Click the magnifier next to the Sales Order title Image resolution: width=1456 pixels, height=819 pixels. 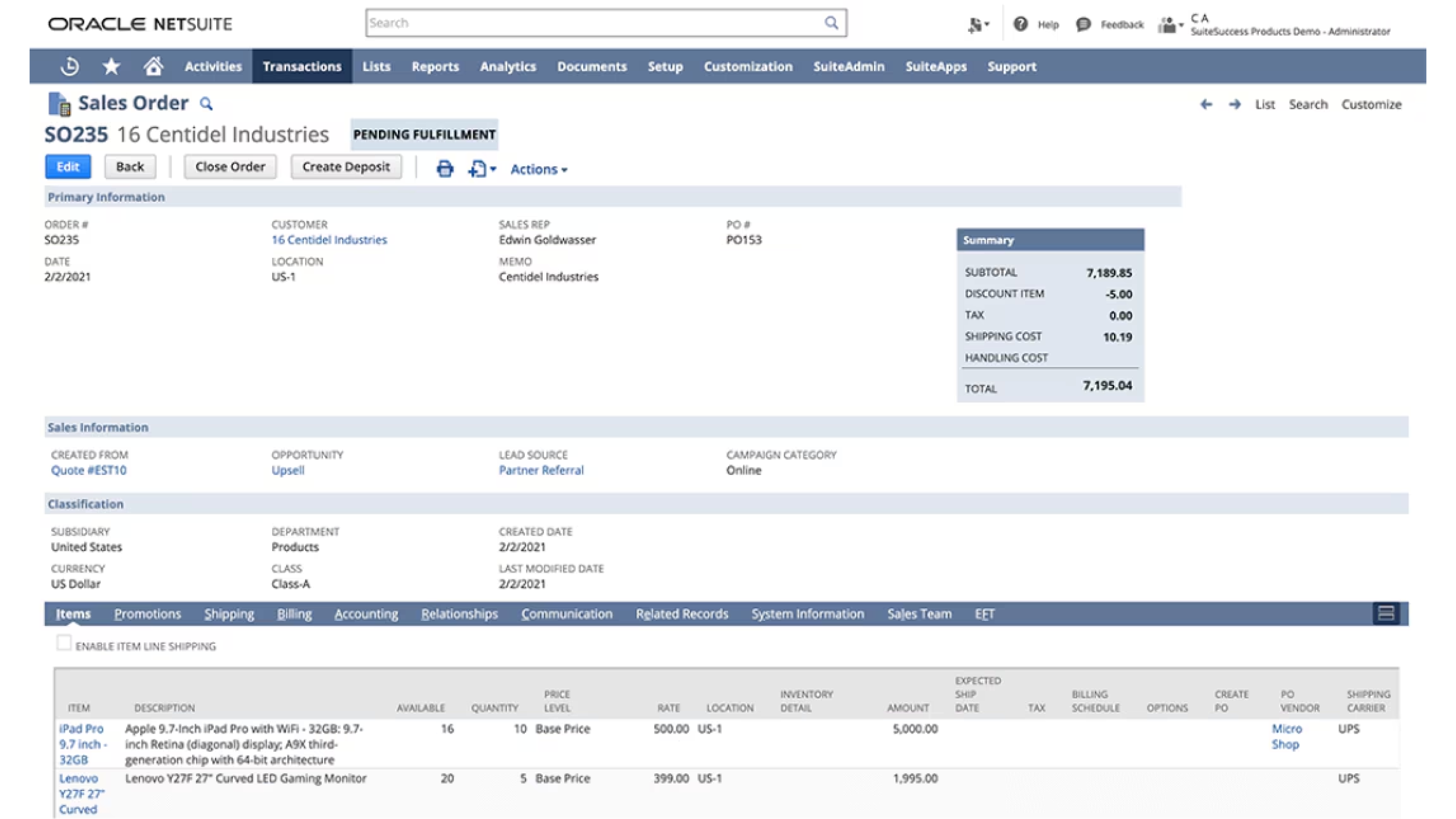(206, 104)
